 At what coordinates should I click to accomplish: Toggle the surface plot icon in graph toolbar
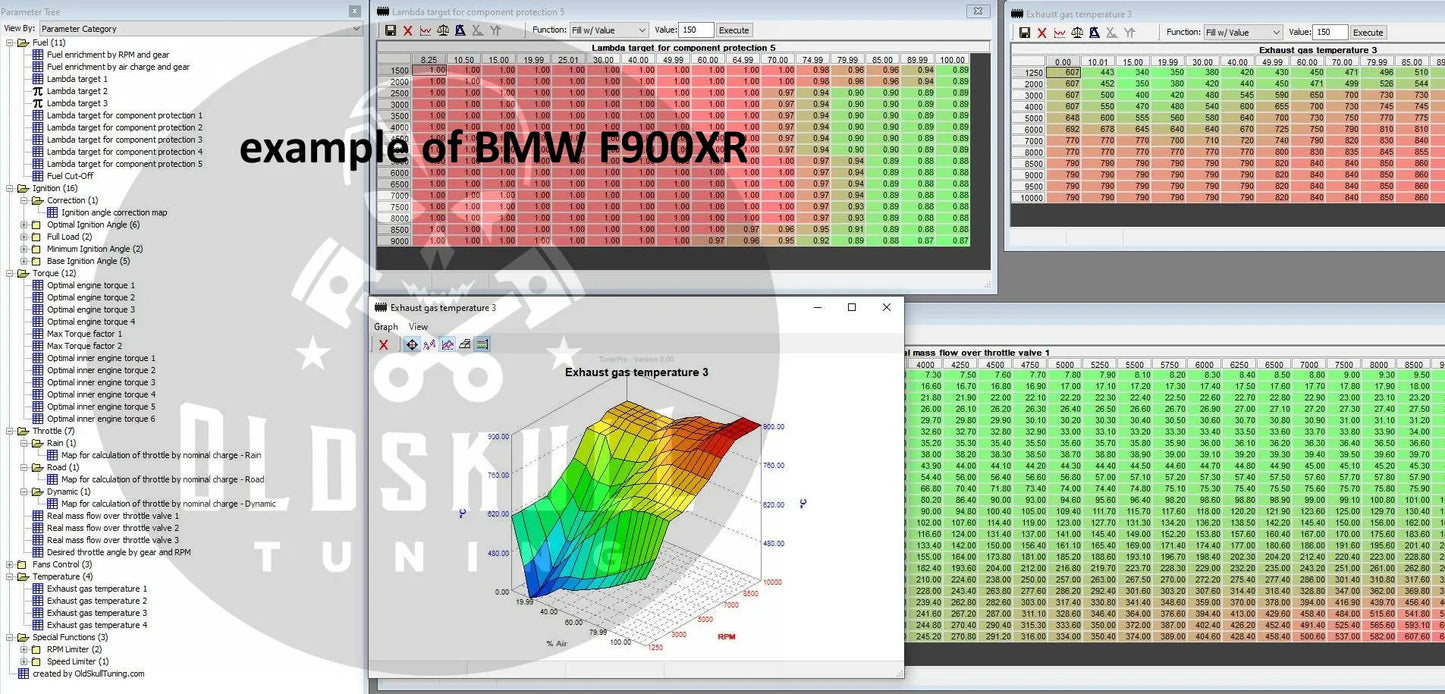447,345
